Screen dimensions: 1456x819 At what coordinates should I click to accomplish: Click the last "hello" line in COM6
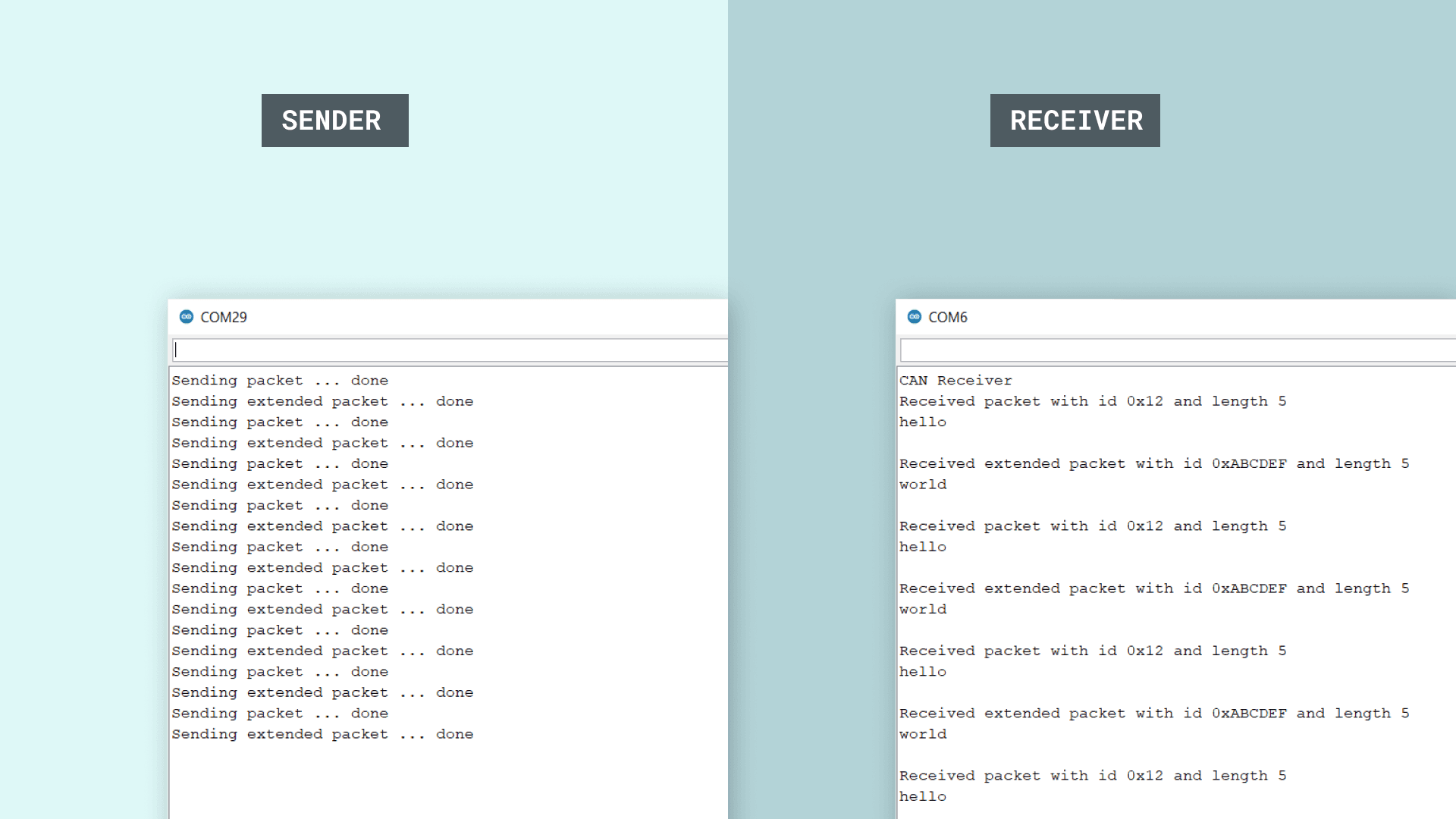923,796
